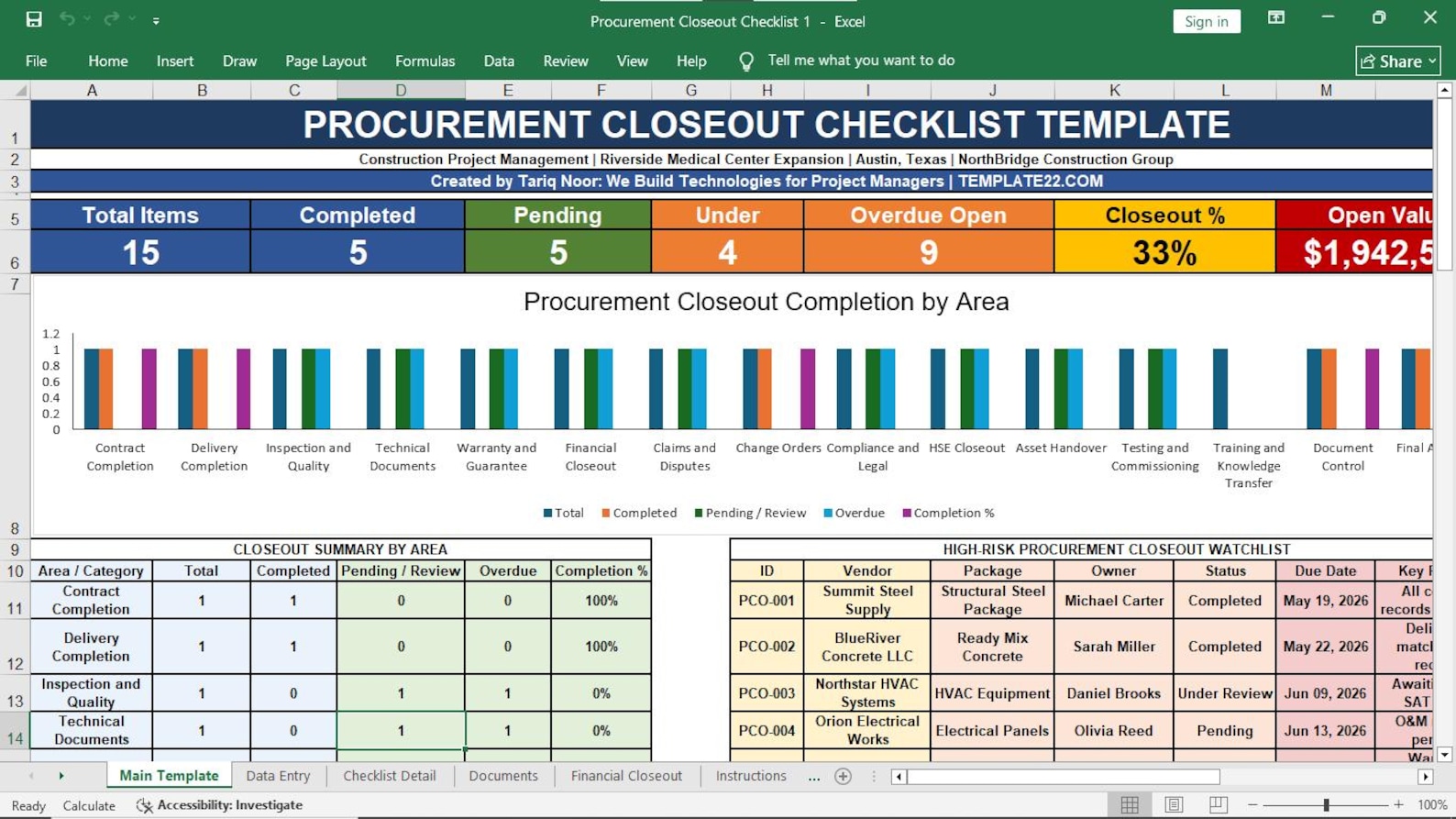Click the Sign in button
Viewport: 1456px width, 819px height.
(x=1207, y=21)
